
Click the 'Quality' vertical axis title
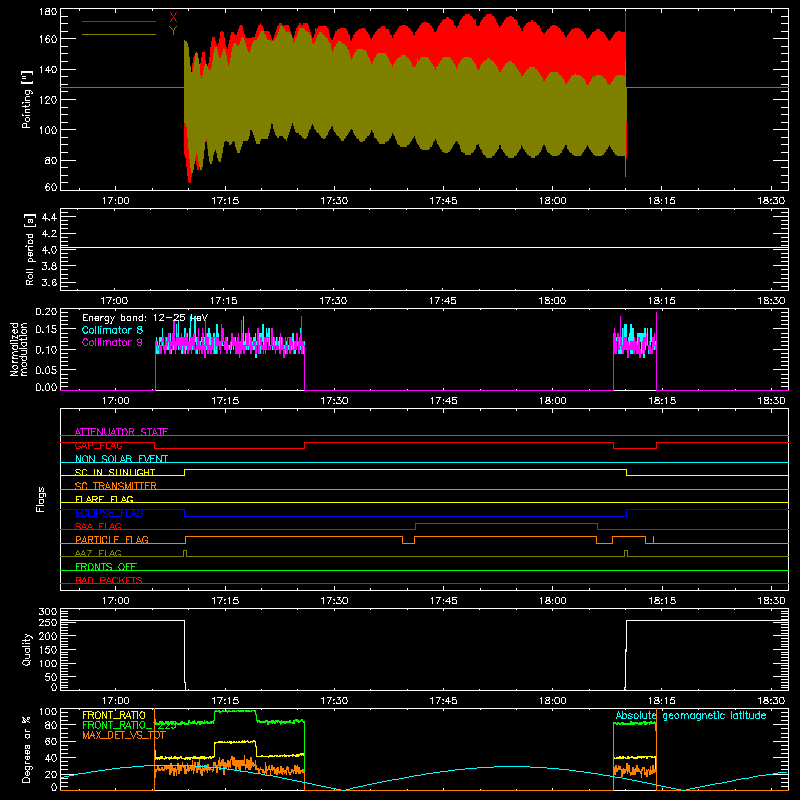(27, 649)
